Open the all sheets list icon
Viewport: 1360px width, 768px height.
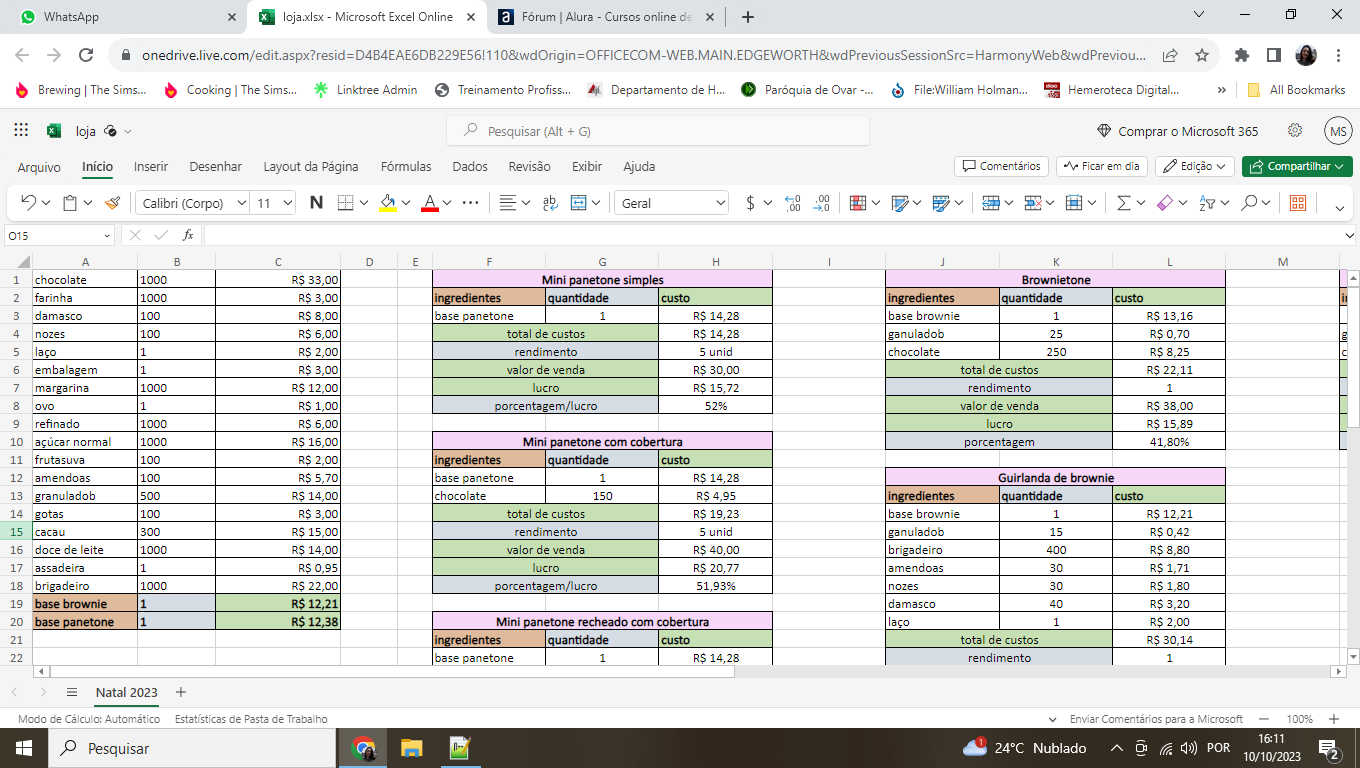[71, 692]
